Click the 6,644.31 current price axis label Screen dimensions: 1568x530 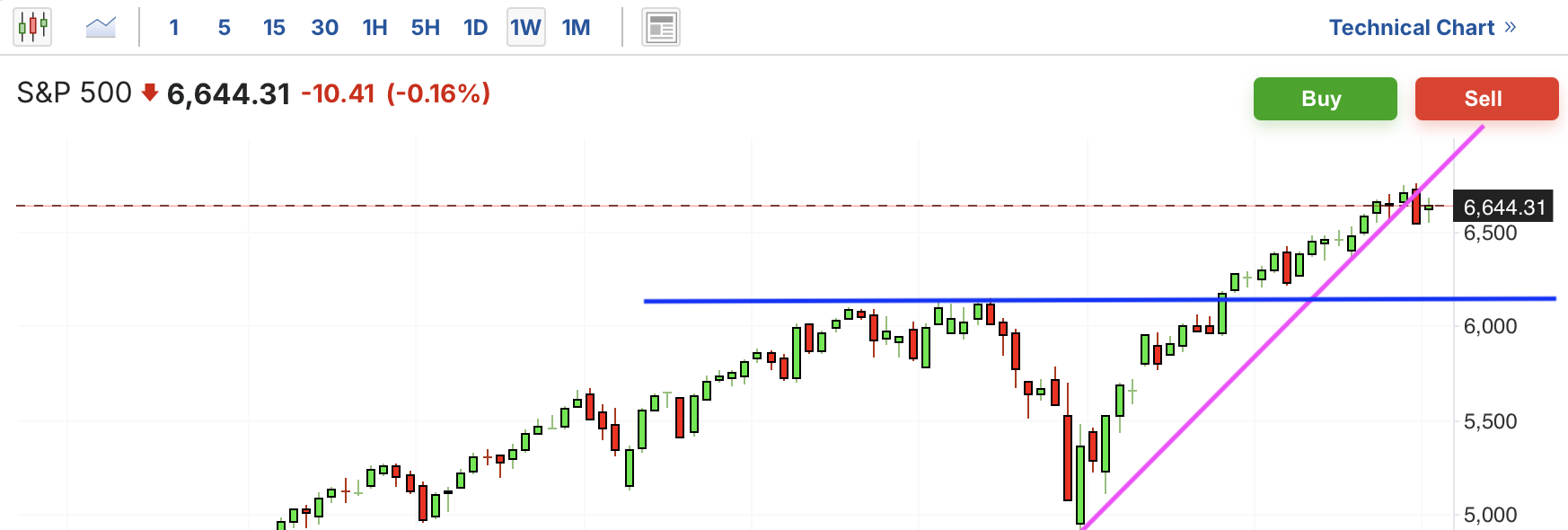[x=1504, y=208]
